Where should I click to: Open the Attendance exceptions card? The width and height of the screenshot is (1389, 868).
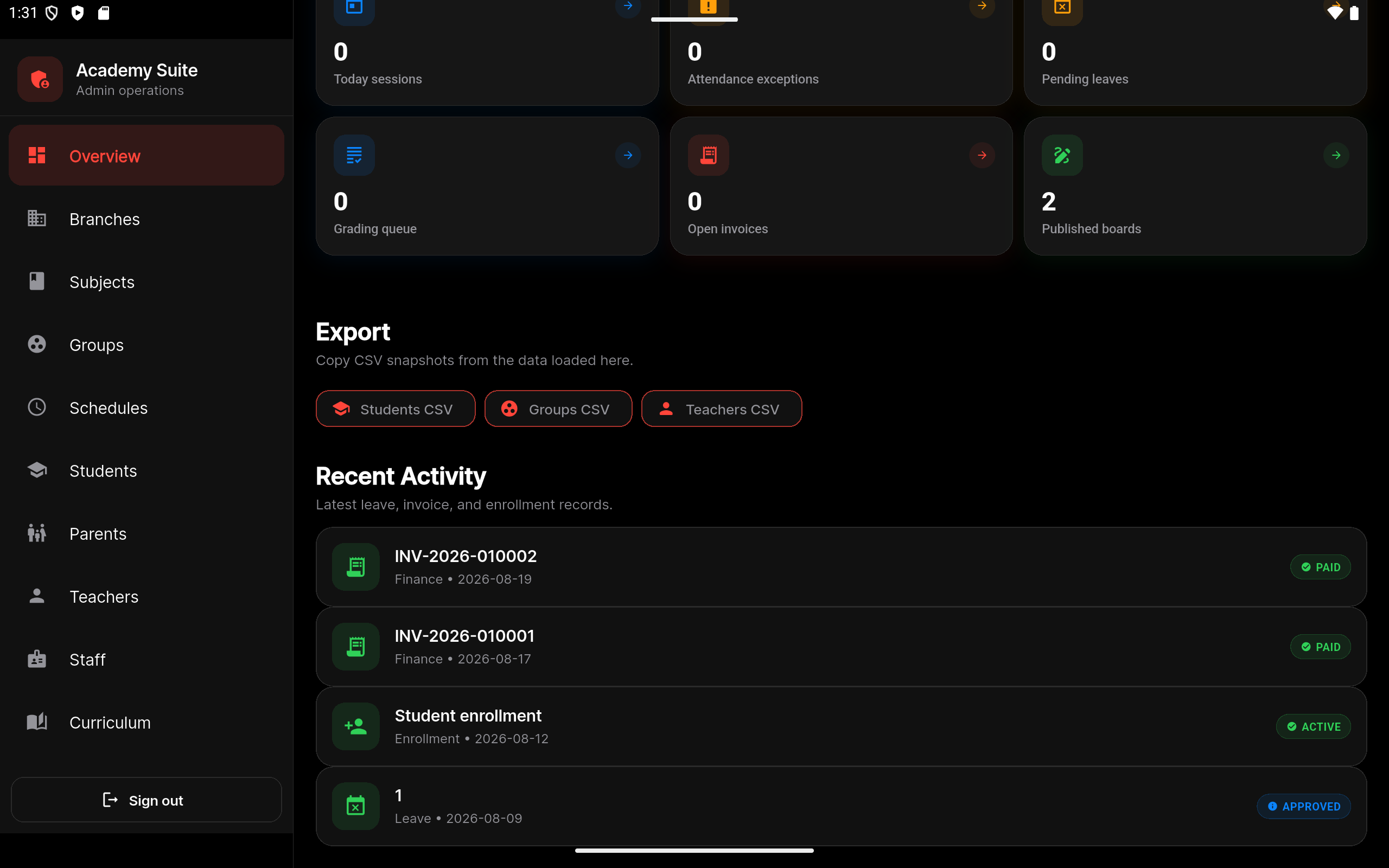pos(842,52)
